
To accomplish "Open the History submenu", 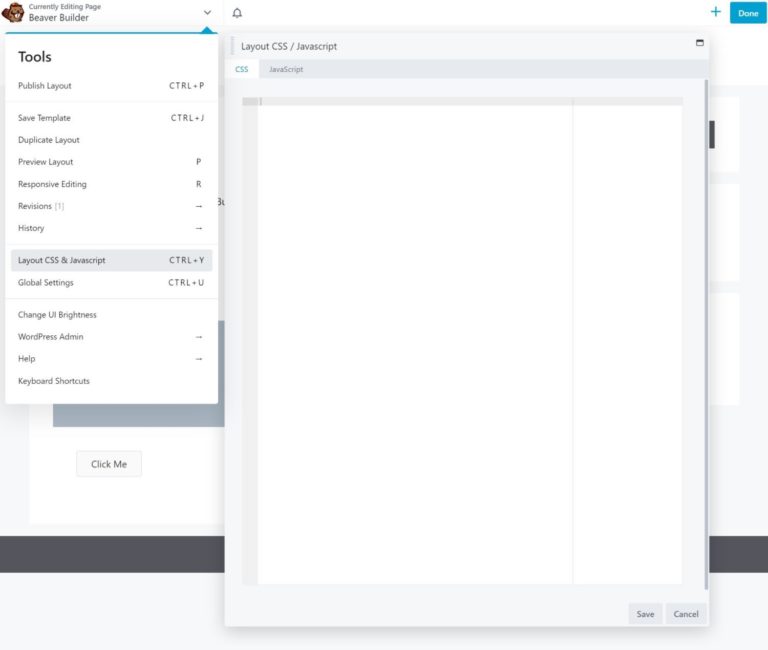I will (x=111, y=228).
